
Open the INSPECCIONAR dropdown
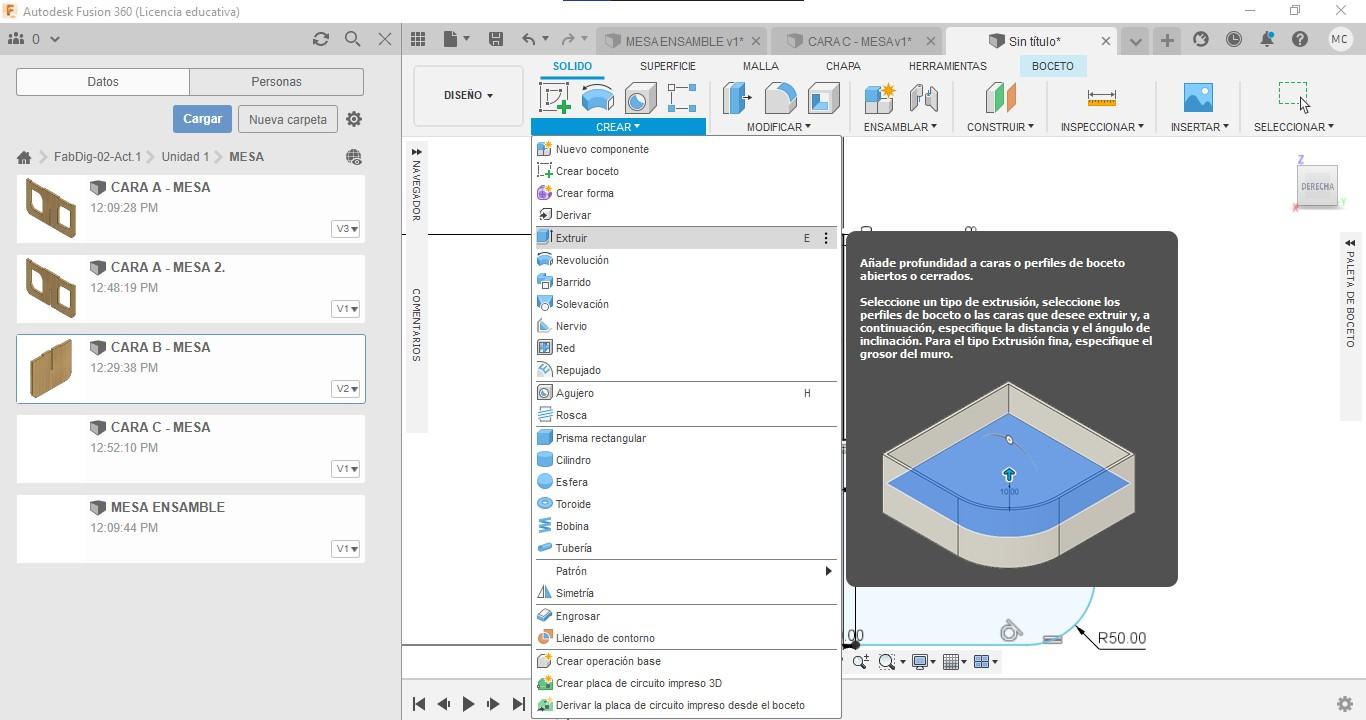point(1102,127)
